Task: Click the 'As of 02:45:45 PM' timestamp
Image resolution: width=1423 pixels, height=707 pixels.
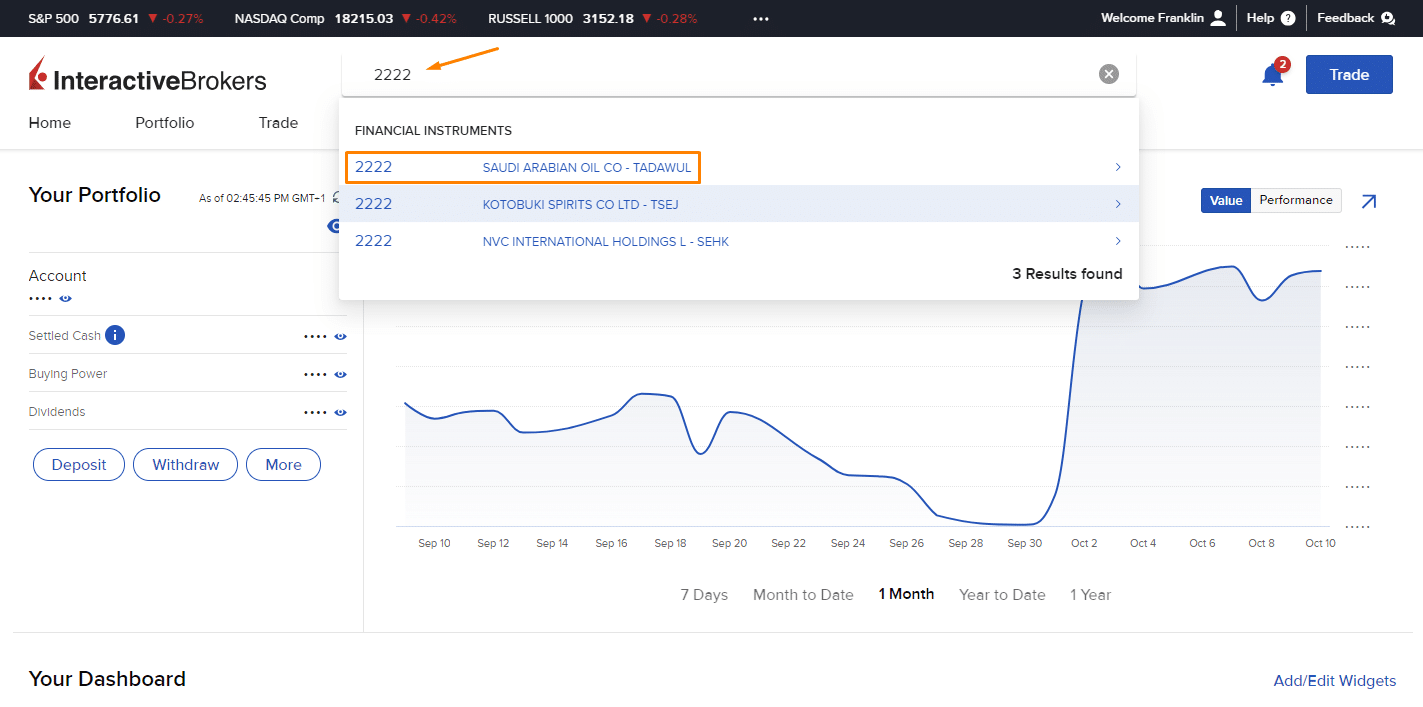Action: (x=262, y=198)
